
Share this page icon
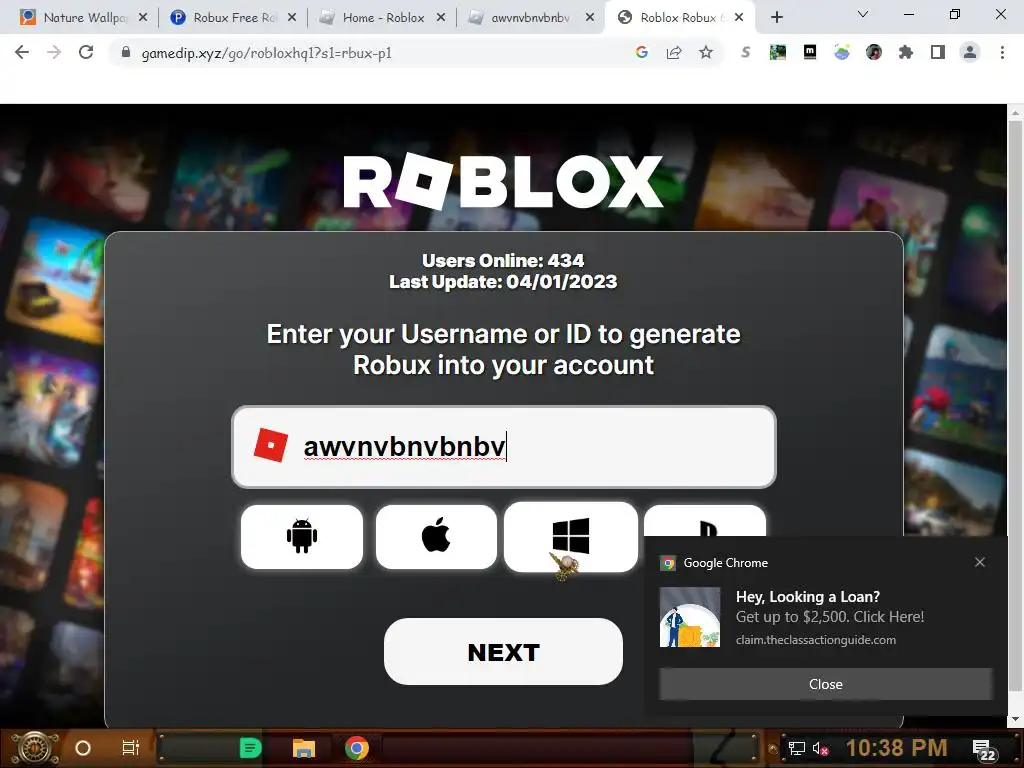point(674,52)
